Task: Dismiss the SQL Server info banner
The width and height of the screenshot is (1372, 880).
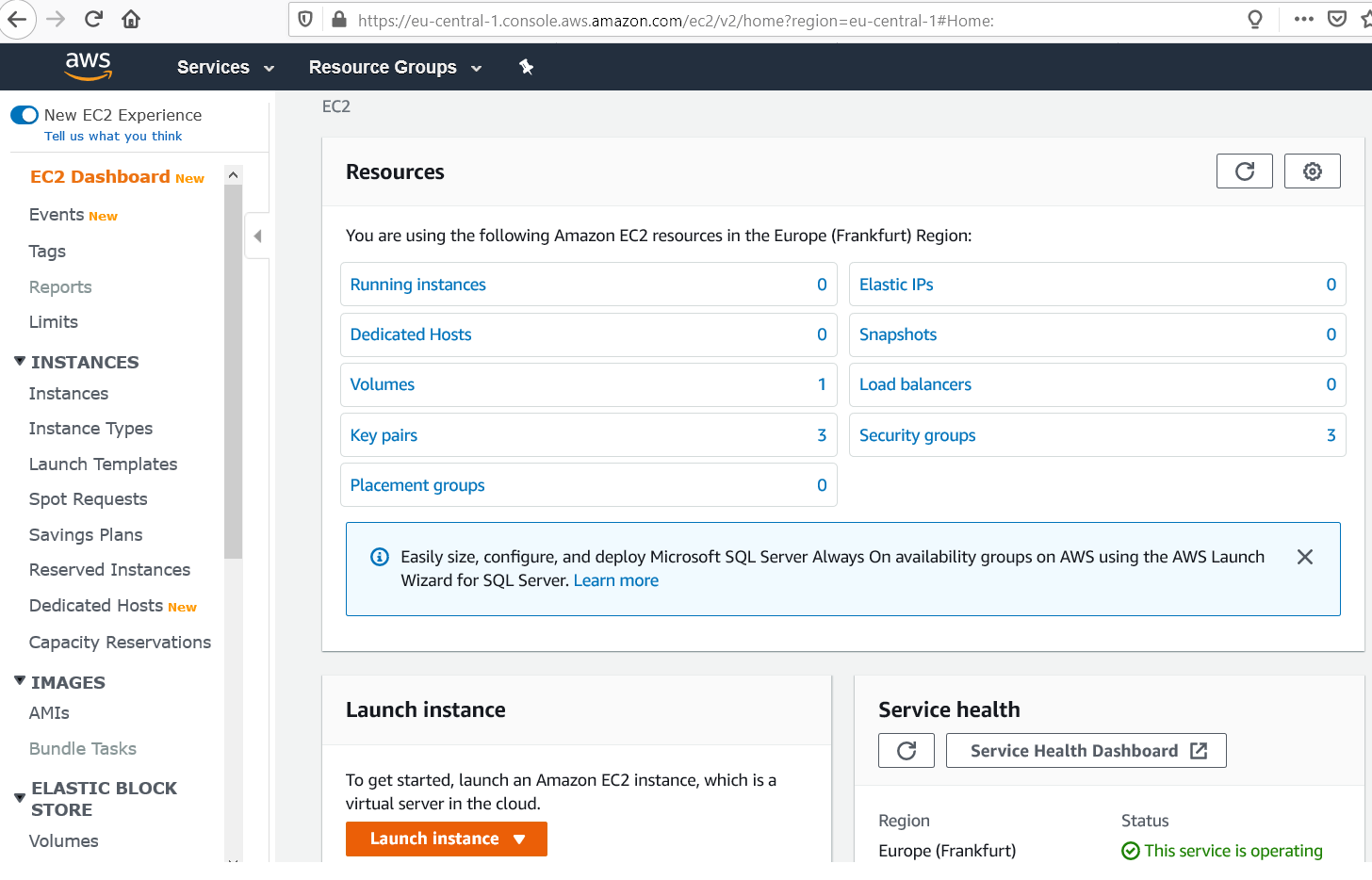Action: (x=1305, y=557)
